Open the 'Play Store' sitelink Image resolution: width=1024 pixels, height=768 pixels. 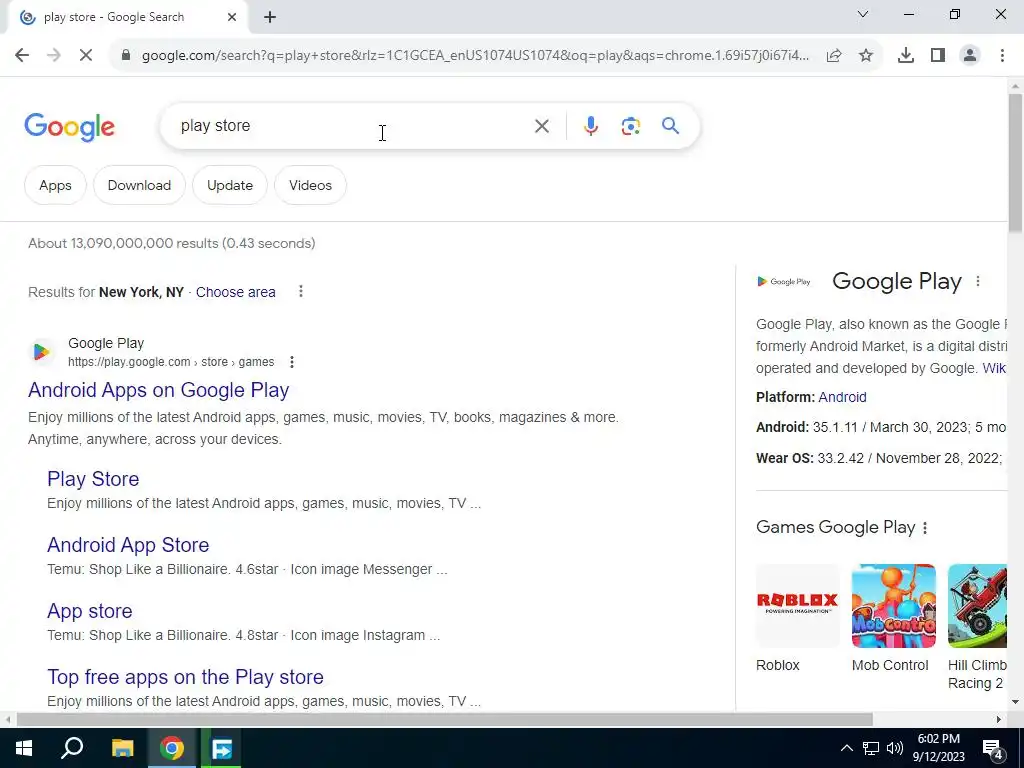pos(93,479)
